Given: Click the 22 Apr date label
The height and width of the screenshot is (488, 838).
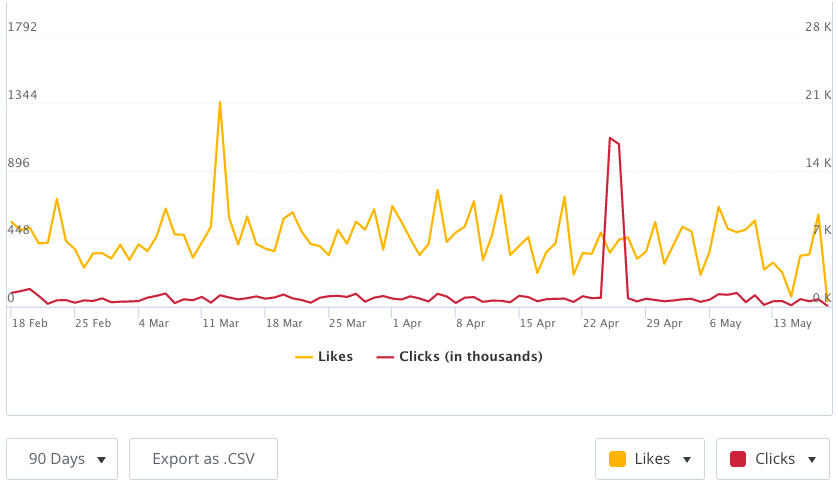Looking at the screenshot, I should pos(602,323).
